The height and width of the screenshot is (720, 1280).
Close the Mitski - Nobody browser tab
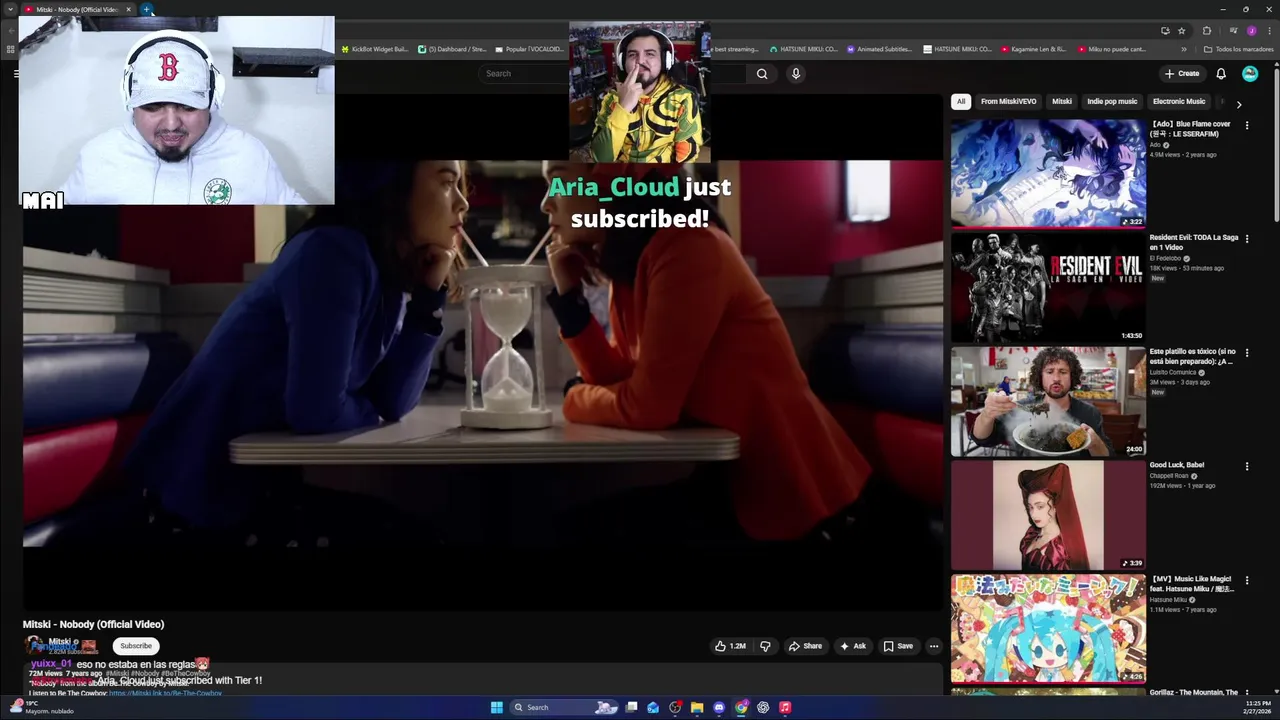pos(128,9)
